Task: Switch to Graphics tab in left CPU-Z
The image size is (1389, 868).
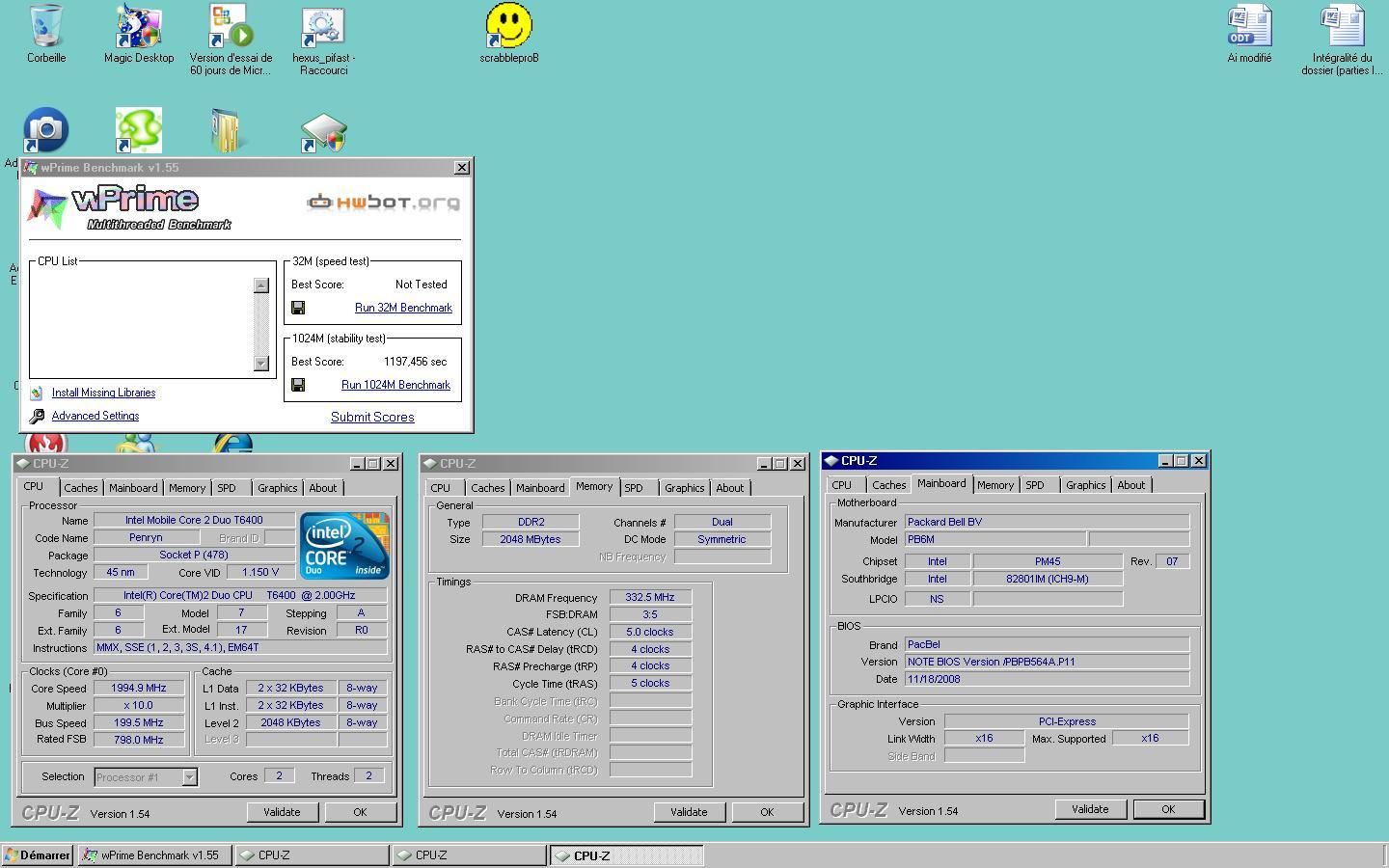Action: click(278, 488)
